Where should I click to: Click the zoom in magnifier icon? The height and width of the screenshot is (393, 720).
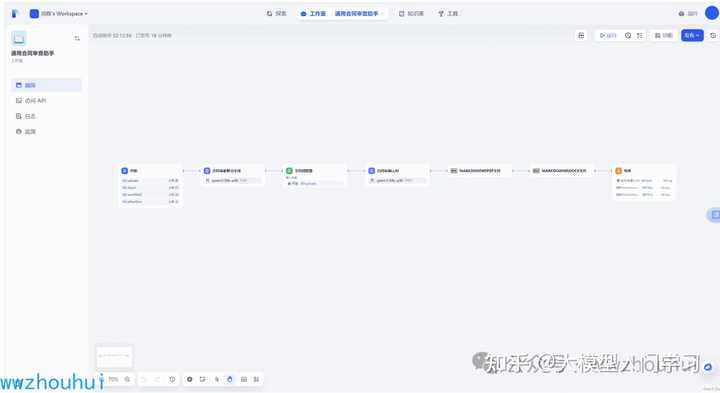[128, 379]
